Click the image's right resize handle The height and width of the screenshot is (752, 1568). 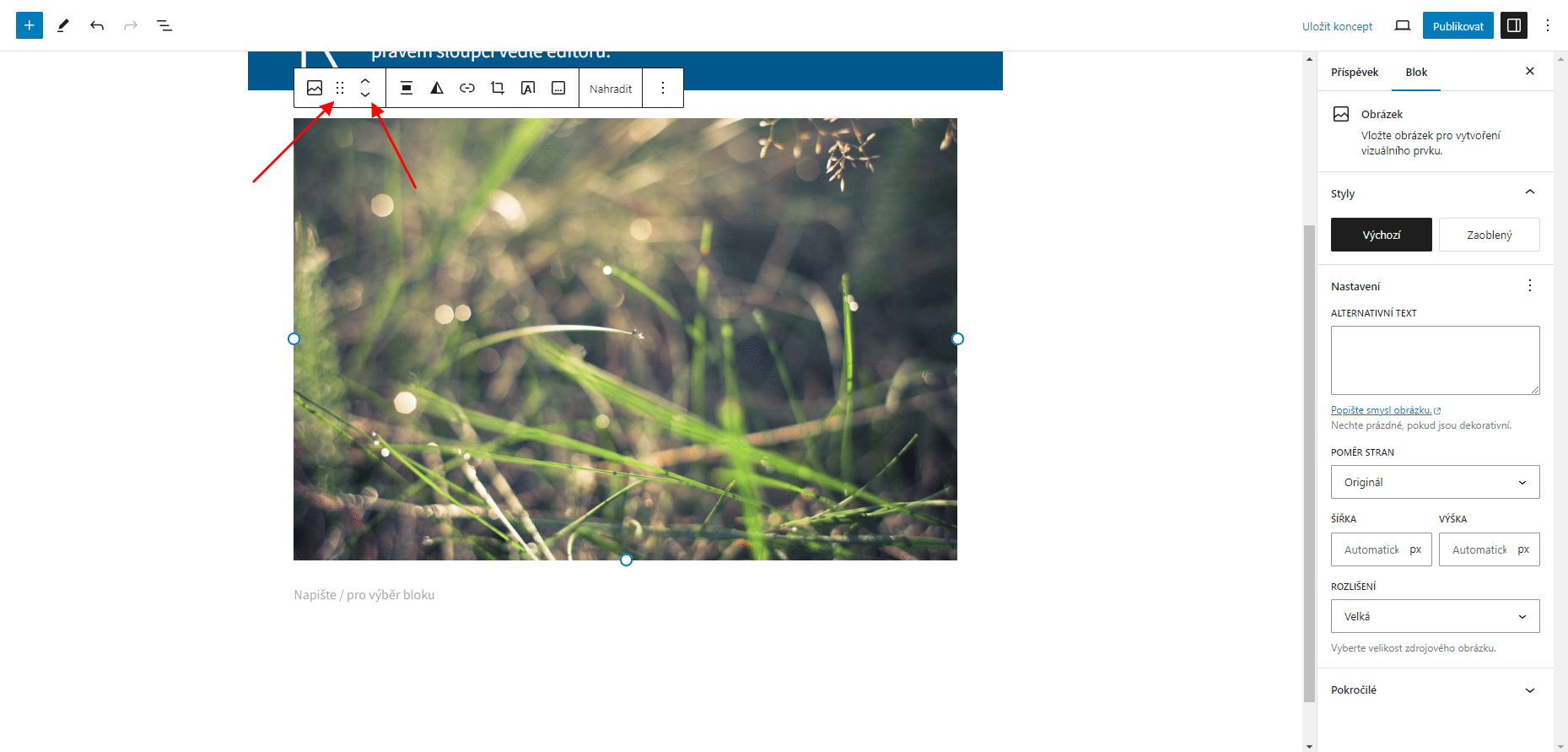[957, 339]
